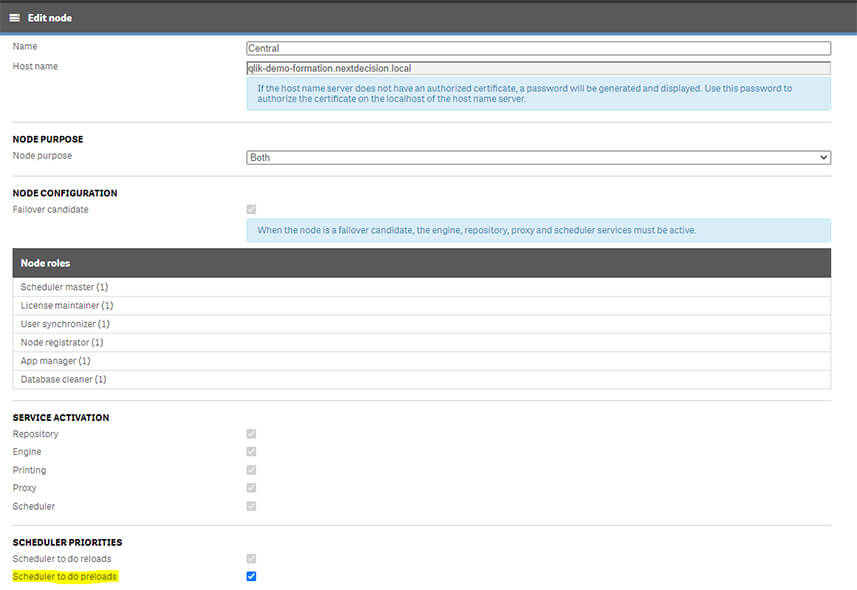The width and height of the screenshot is (857, 590).
Task: Click the hamburger icon beside Edit node
Action: pyautogui.click(x=15, y=18)
